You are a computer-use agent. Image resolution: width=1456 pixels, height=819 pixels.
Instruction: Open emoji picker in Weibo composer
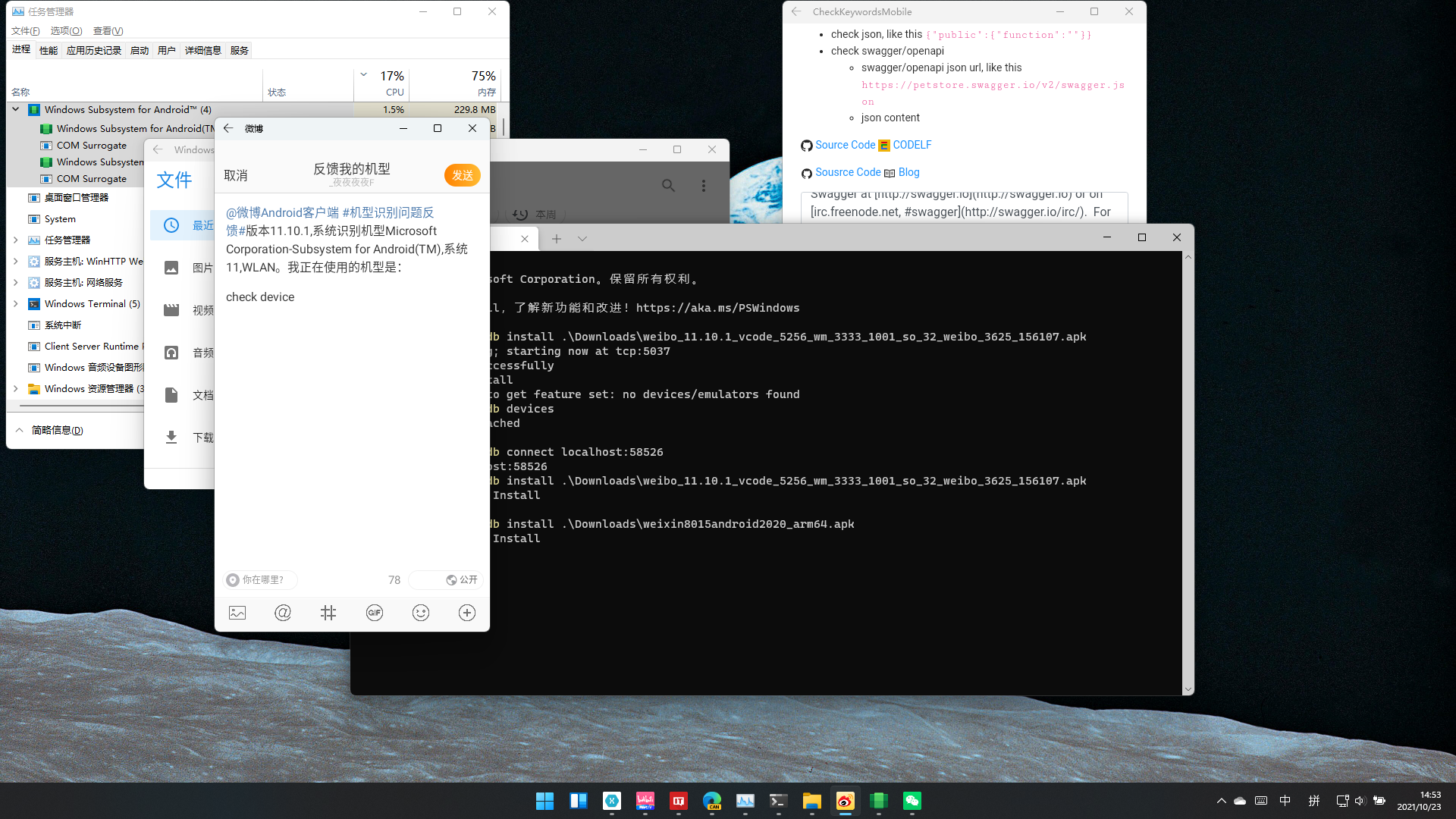pyautogui.click(x=421, y=613)
